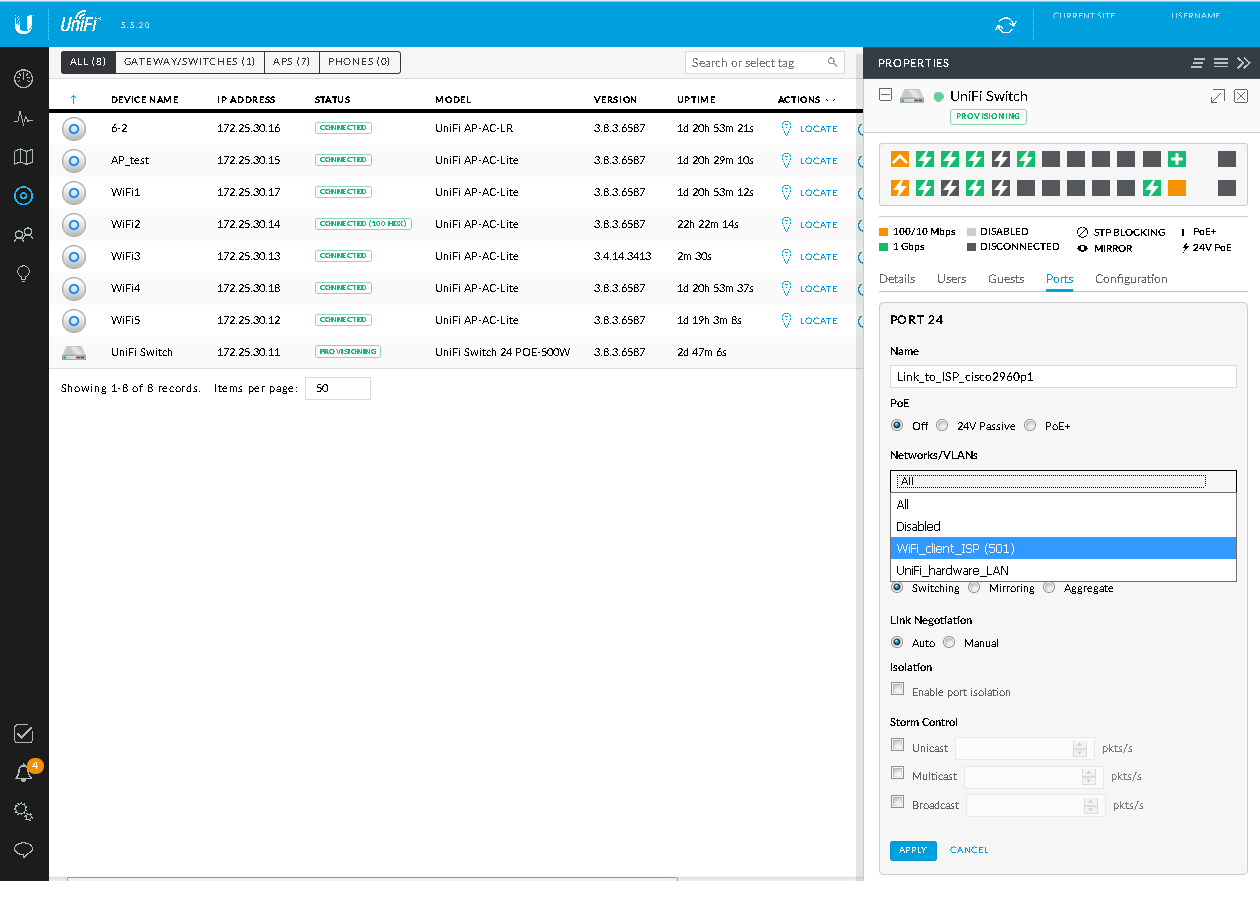Screen dimensions: 1260x914
Task: Click the refresh icon in the top bar
Action: (x=1006, y=25)
